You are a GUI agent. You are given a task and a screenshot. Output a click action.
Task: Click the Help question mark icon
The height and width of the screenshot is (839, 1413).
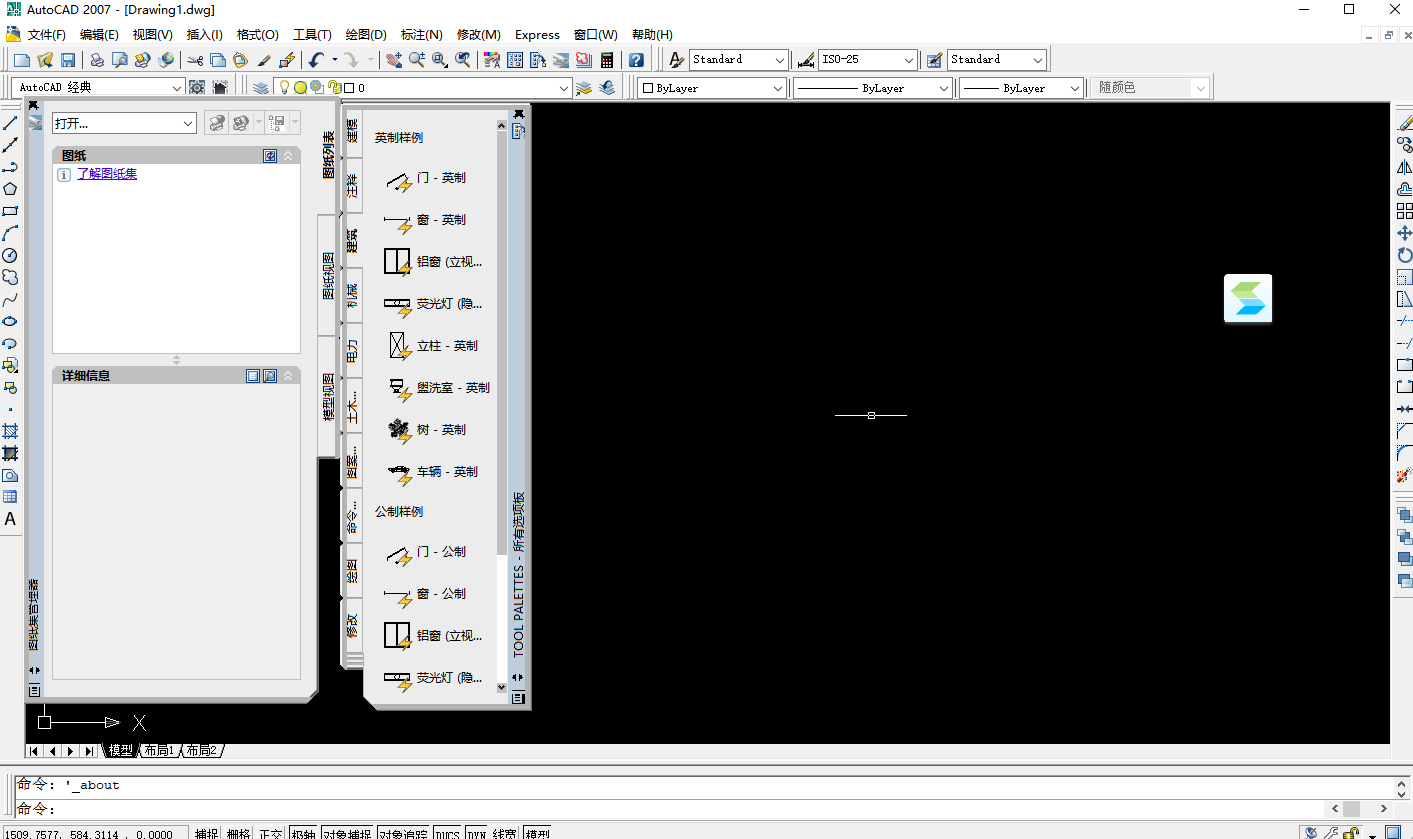636,60
